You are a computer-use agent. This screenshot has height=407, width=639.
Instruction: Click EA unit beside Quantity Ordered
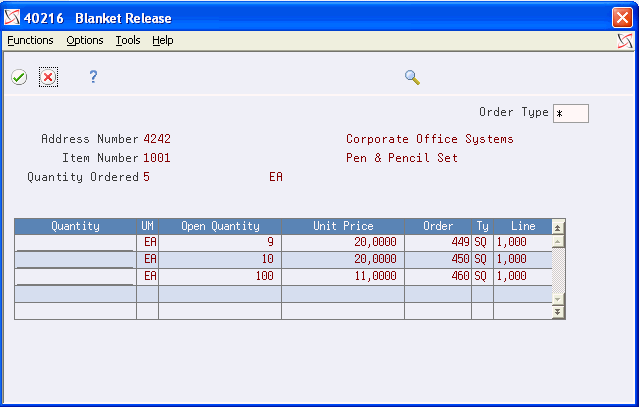[x=276, y=177]
